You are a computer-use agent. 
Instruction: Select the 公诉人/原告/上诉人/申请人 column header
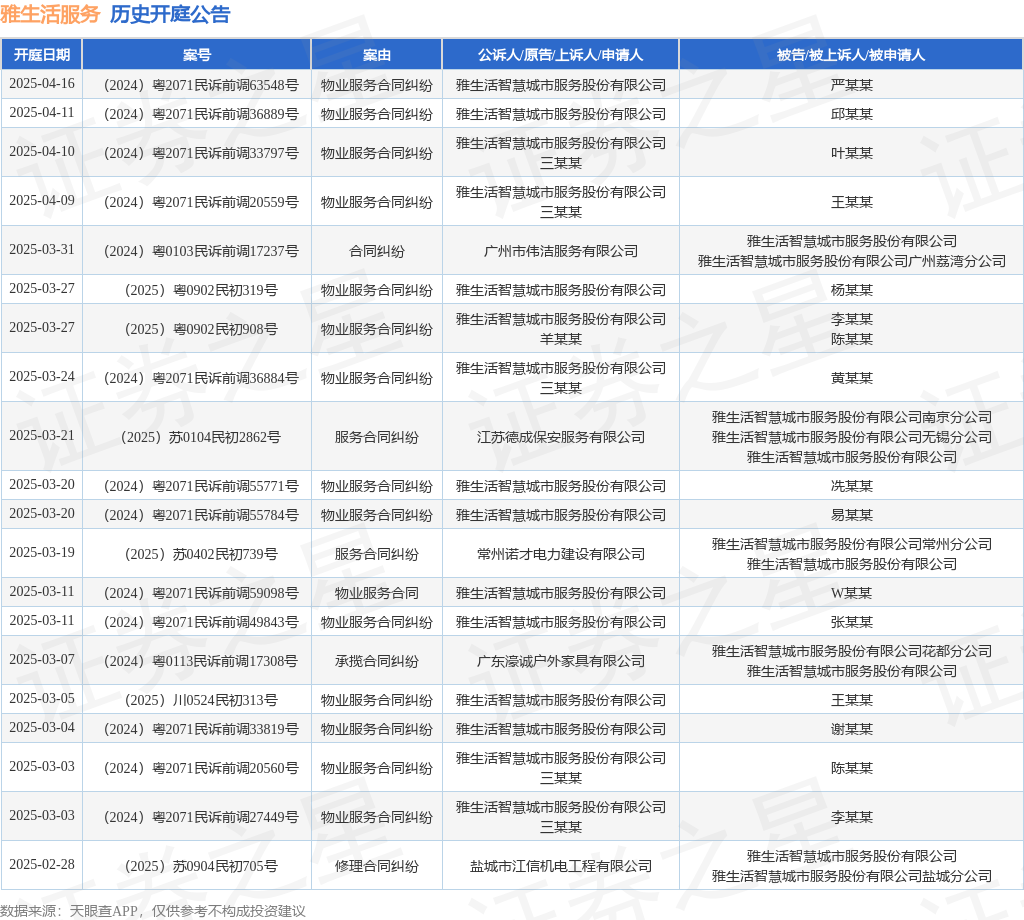click(x=560, y=55)
